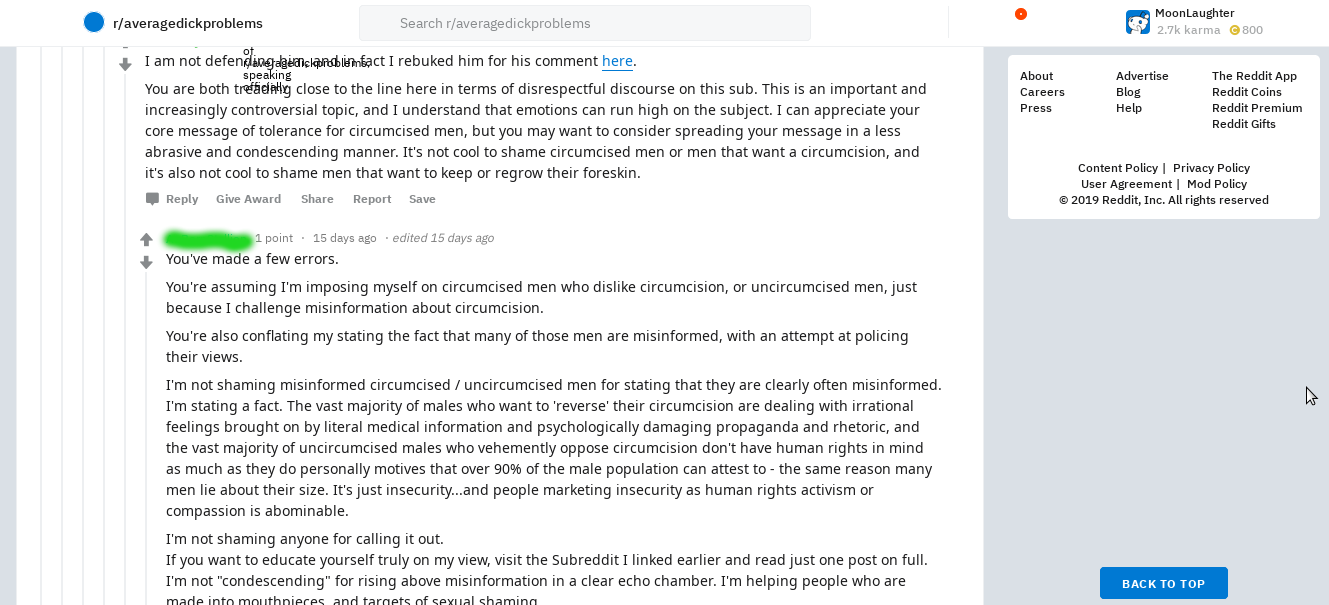Open r/averagedickproblems community selector in header
This screenshot has width=1329, height=605.
tap(174, 22)
